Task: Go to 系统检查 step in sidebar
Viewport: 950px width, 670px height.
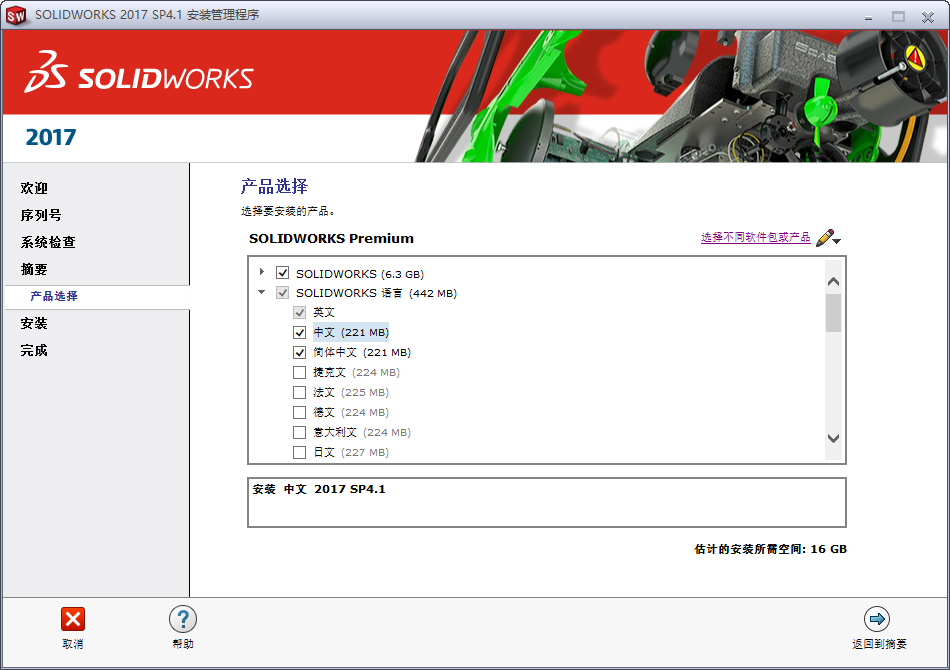Action: (48, 242)
